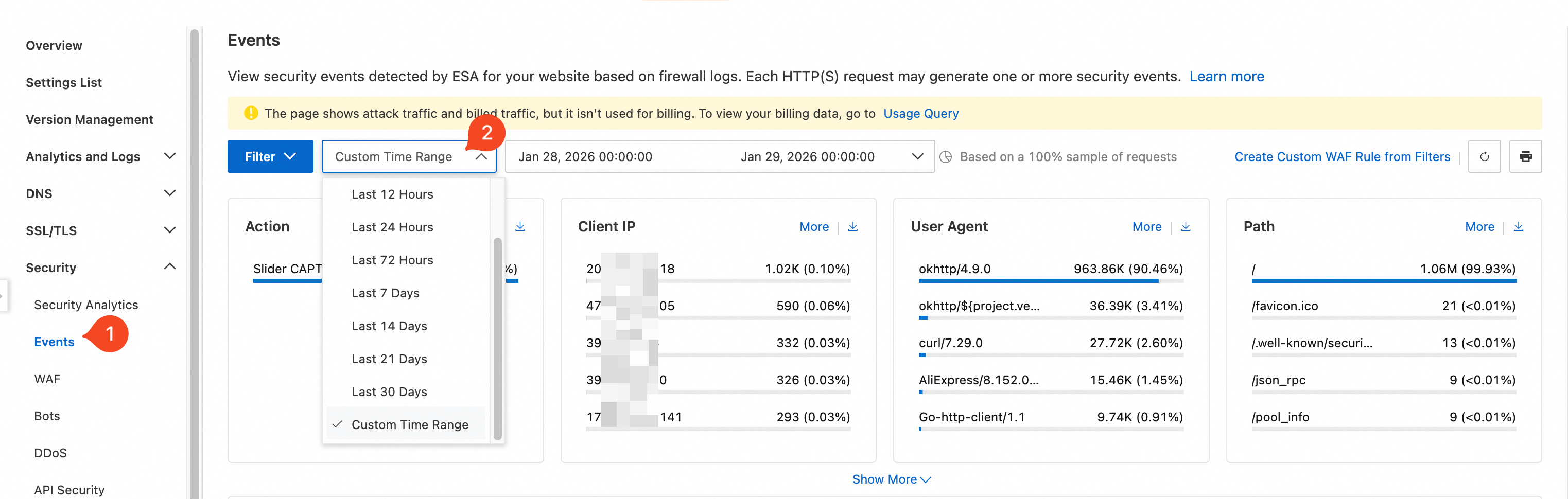Collapse the Custom Time Range dropdown
Image resolution: width=1568 pixels, height=499 pixels.
click(x=481, y=156)
